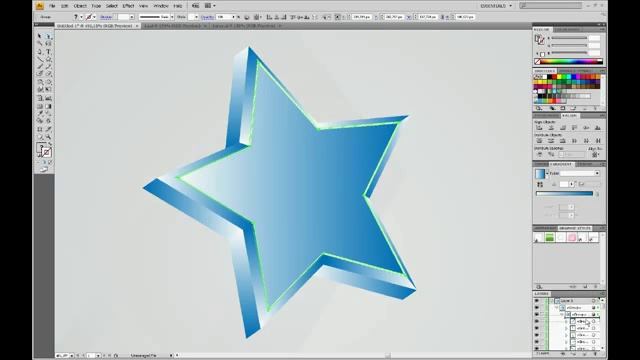Open the status bar display dropdown arrow

coord(171,356)
